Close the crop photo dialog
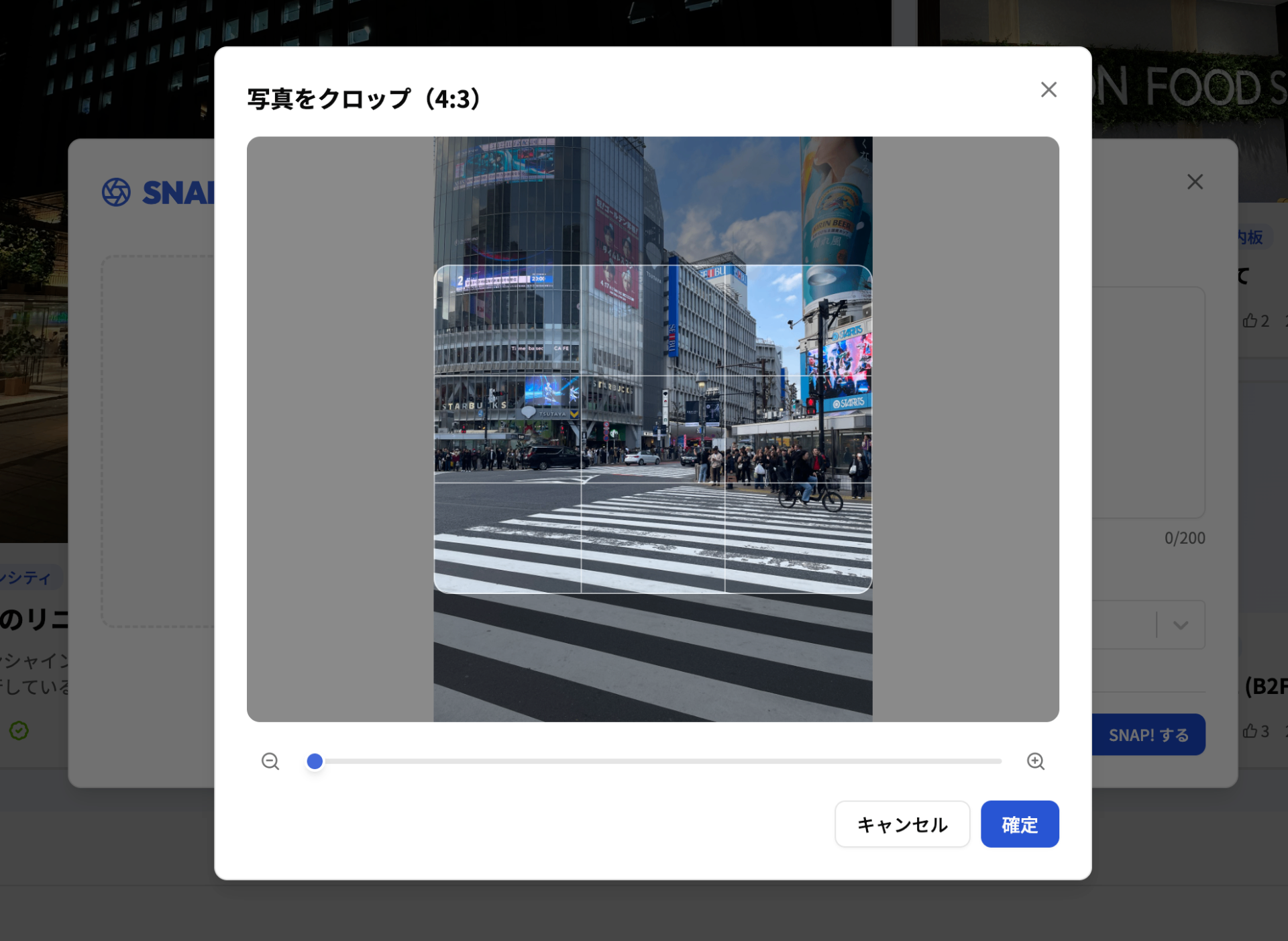Screen dimensions: 1288x941 (x=1049, y=89)
